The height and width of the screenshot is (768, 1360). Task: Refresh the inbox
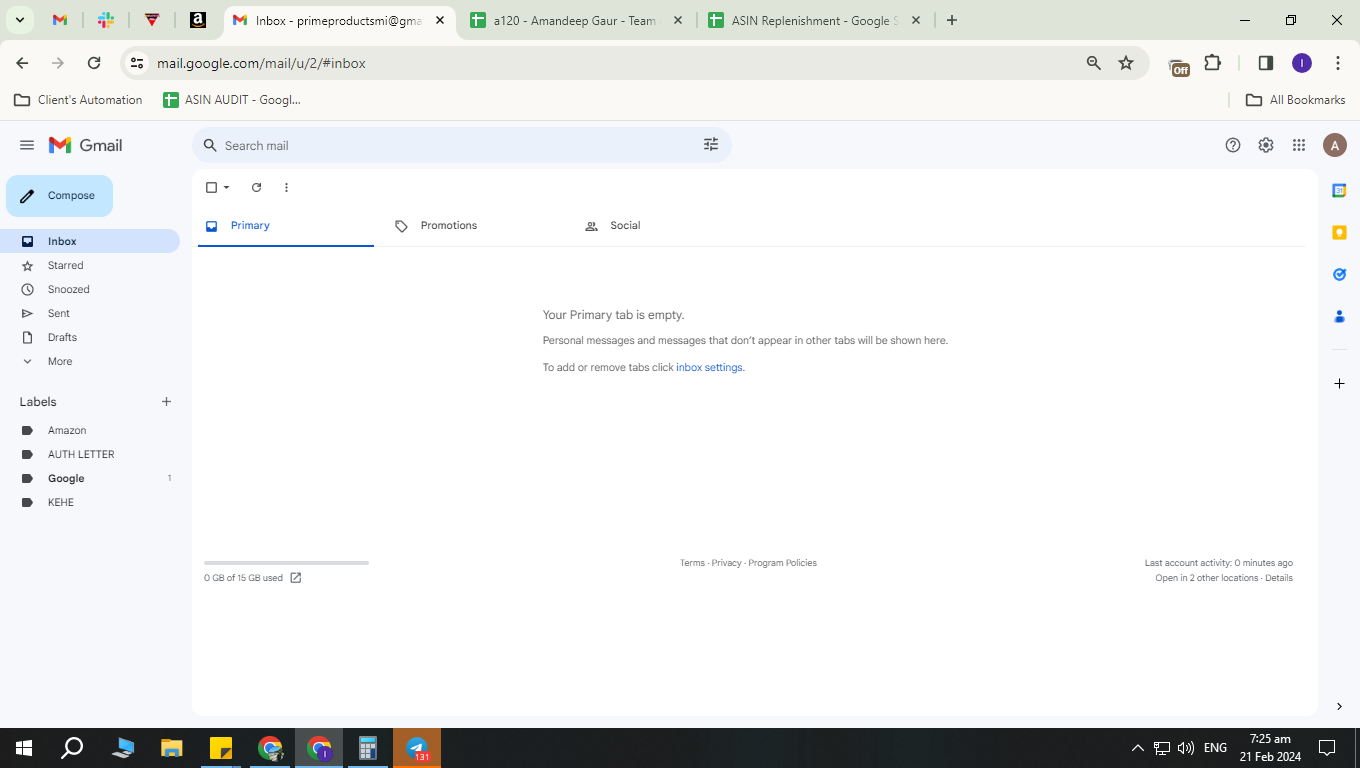256,187
